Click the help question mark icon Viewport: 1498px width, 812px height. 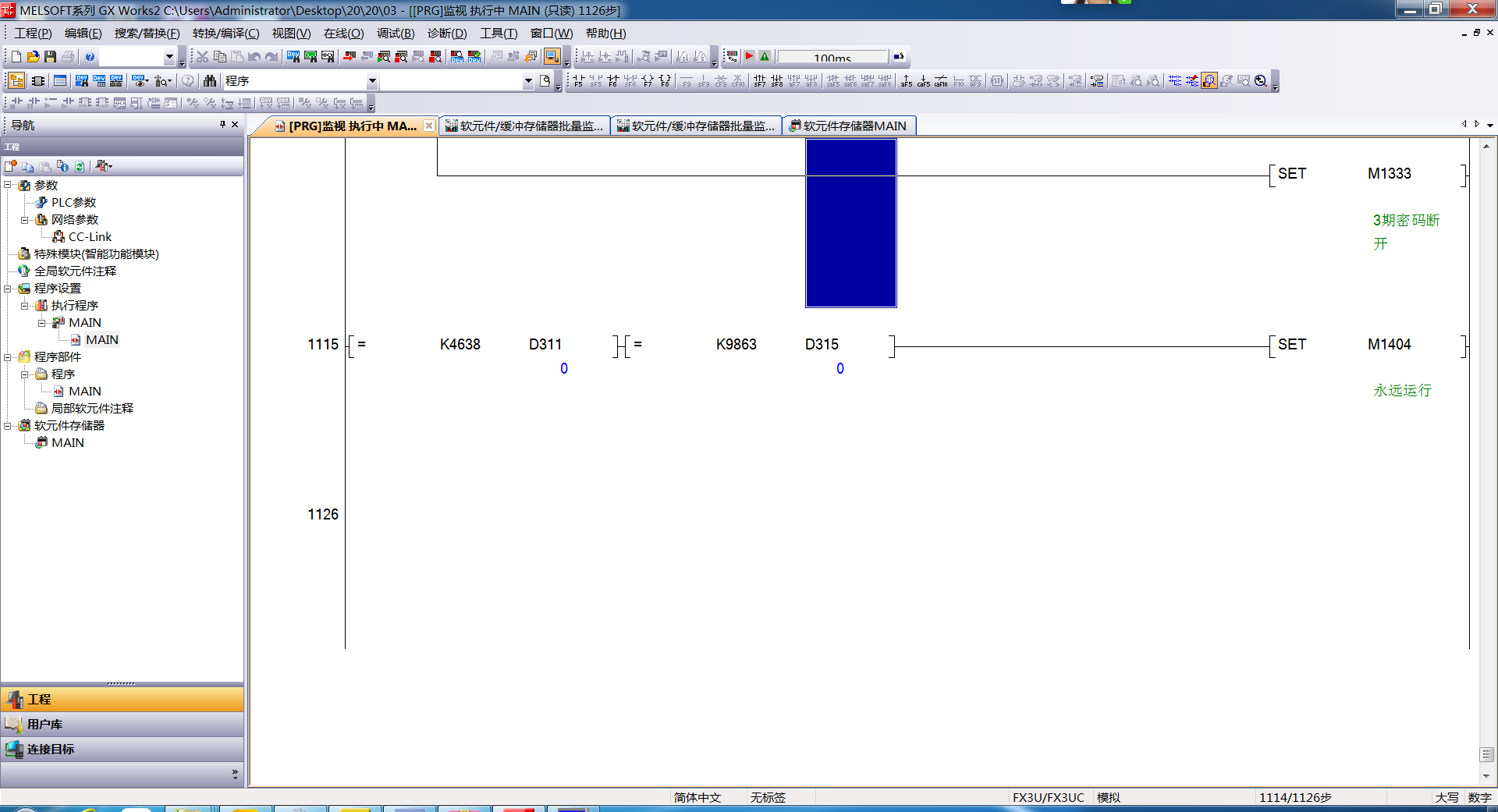tap(90, 57)
